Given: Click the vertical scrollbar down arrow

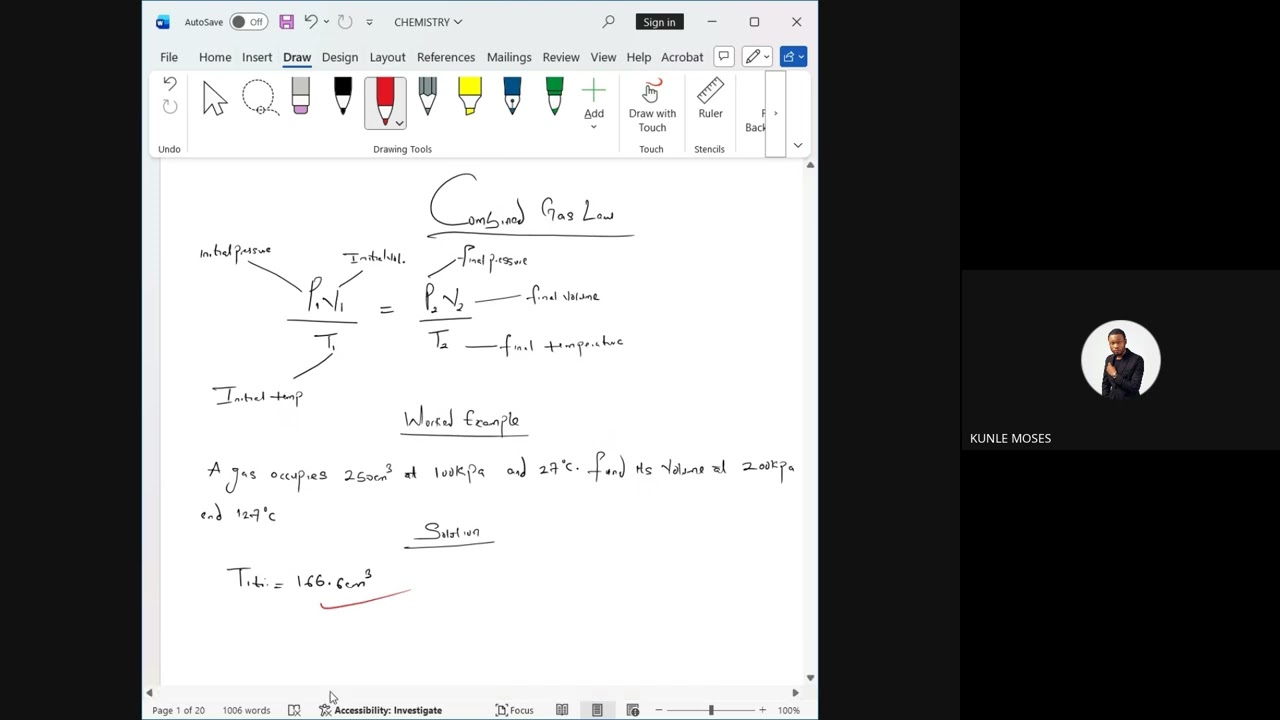Looking at the screenshot, I should [810, 677].
